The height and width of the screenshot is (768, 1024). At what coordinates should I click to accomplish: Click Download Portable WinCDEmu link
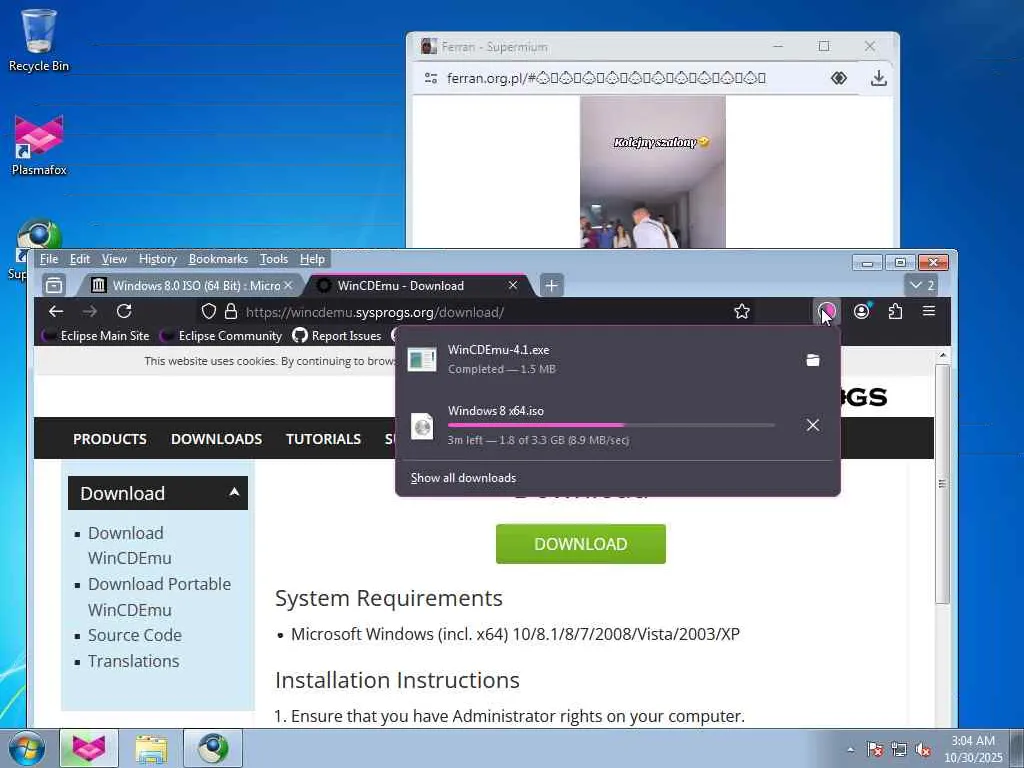pyautogui.click(x=159, y=597)
